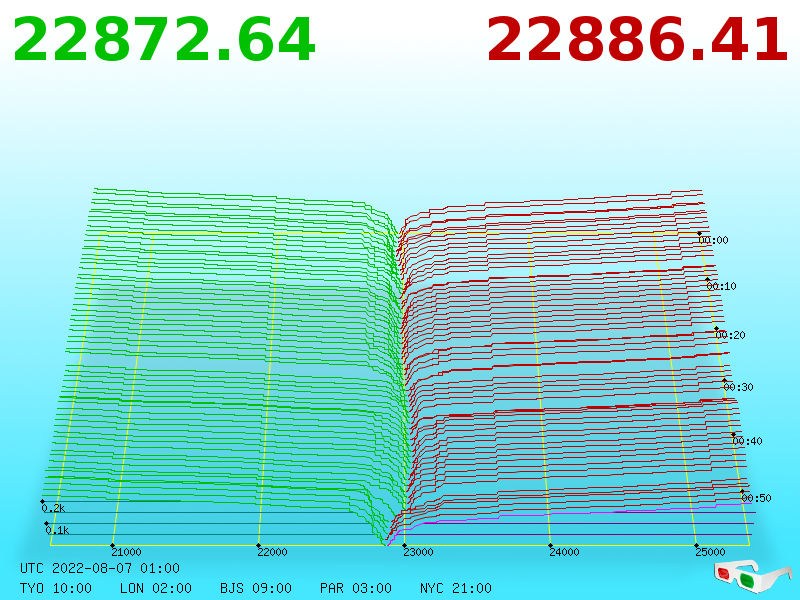Click the 00:40 time axis marker

[x=747, y=441]
